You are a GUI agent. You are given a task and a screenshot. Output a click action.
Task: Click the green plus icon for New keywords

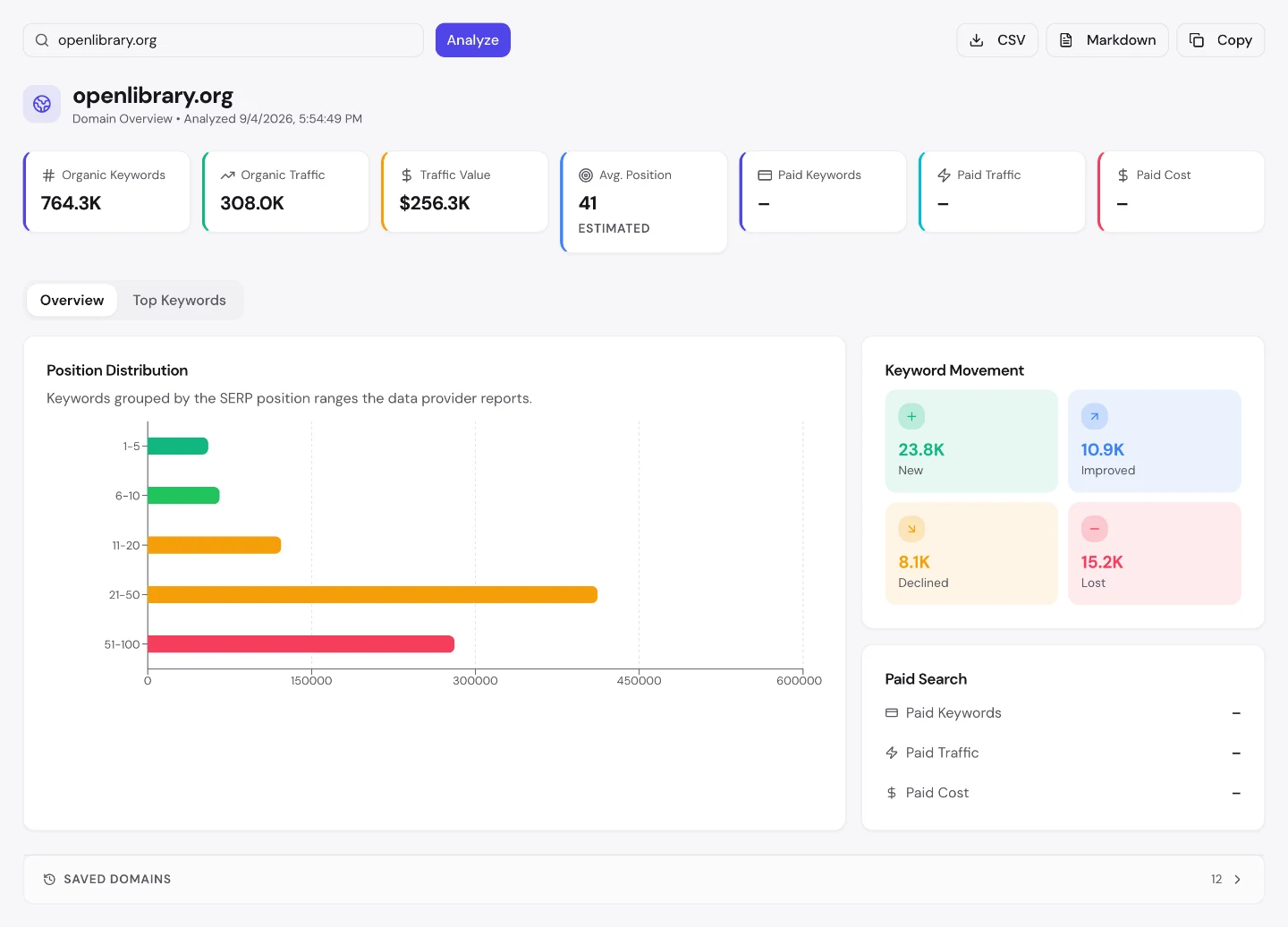click(x=911, y=416)
